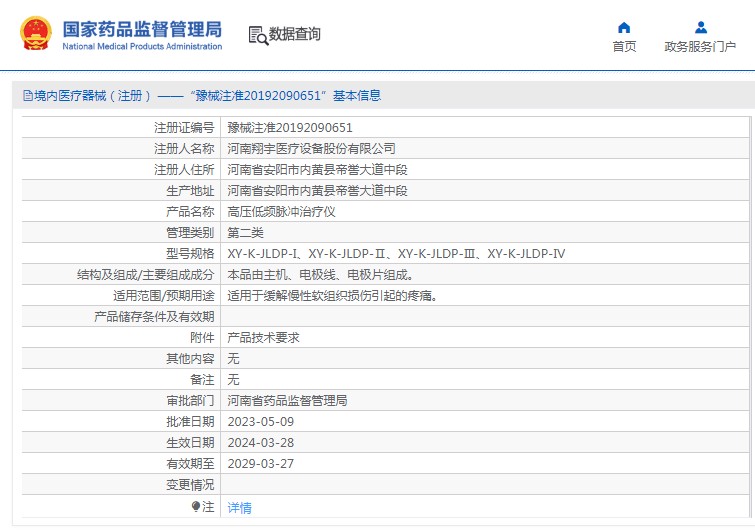Go to 首页 home icon
The image size is (755, 530).
pos(624,27)
